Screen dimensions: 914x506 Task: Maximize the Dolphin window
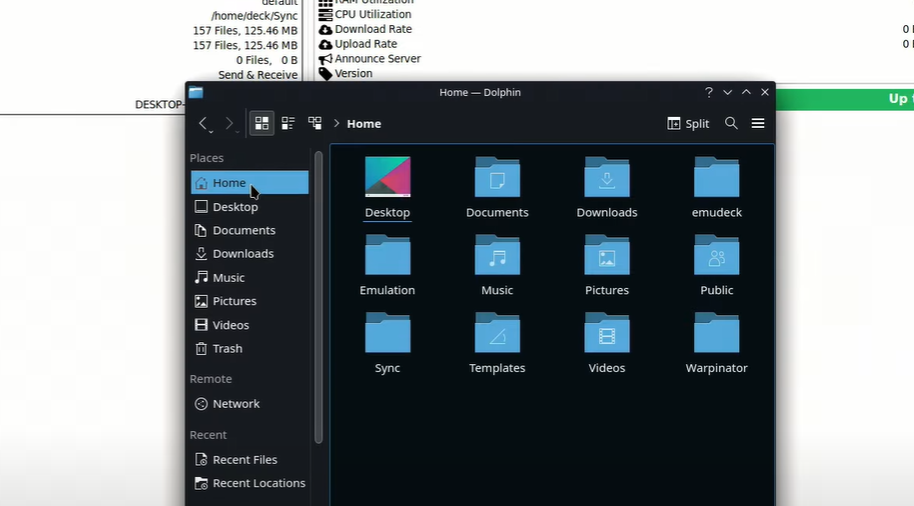coord(746,92)
